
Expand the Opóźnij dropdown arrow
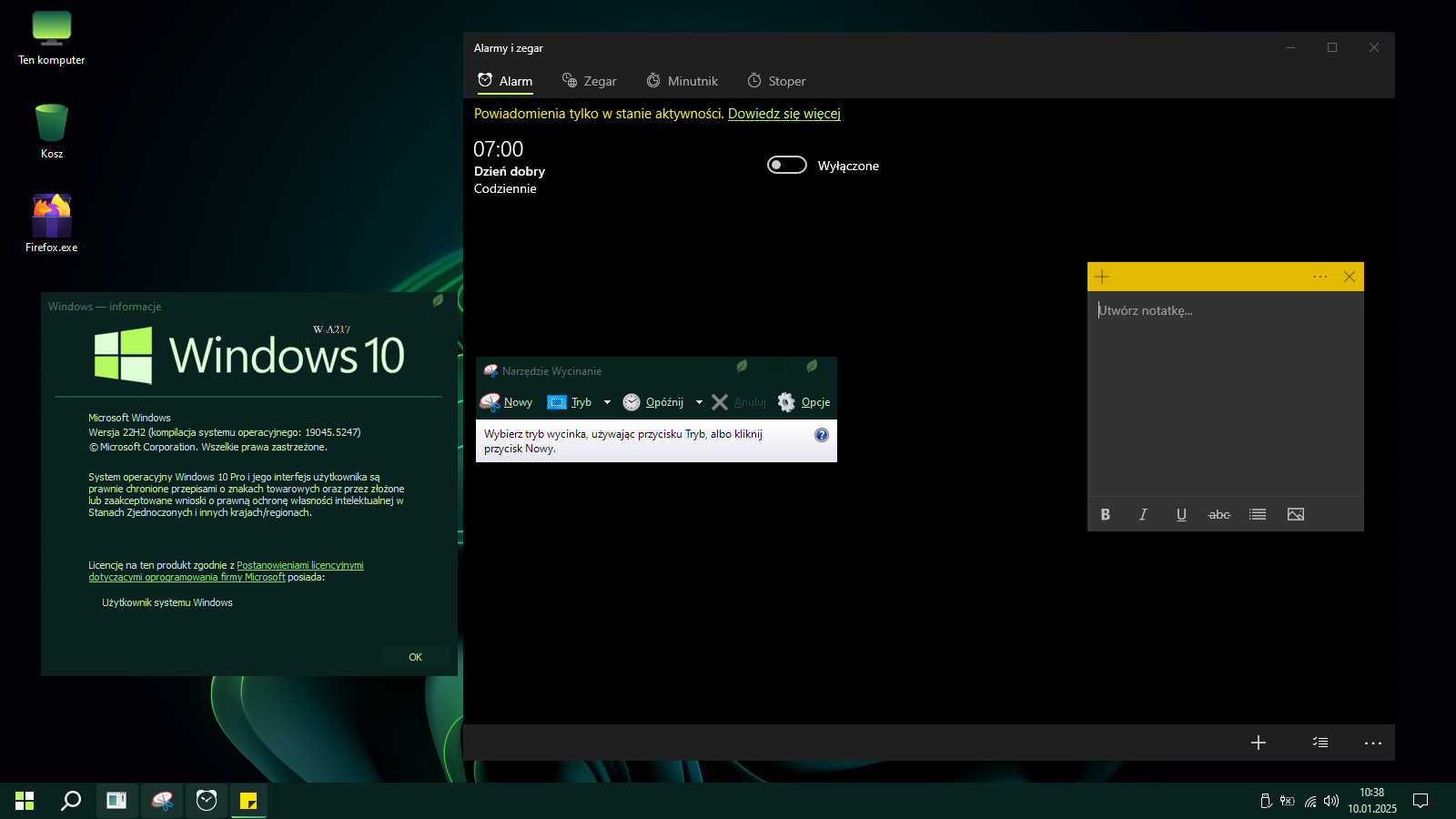tap(699, 402)
